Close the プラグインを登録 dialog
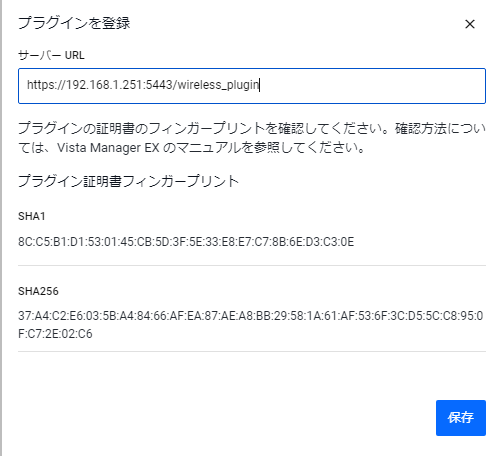Screen dimensions: 502x456 point(470,24)
